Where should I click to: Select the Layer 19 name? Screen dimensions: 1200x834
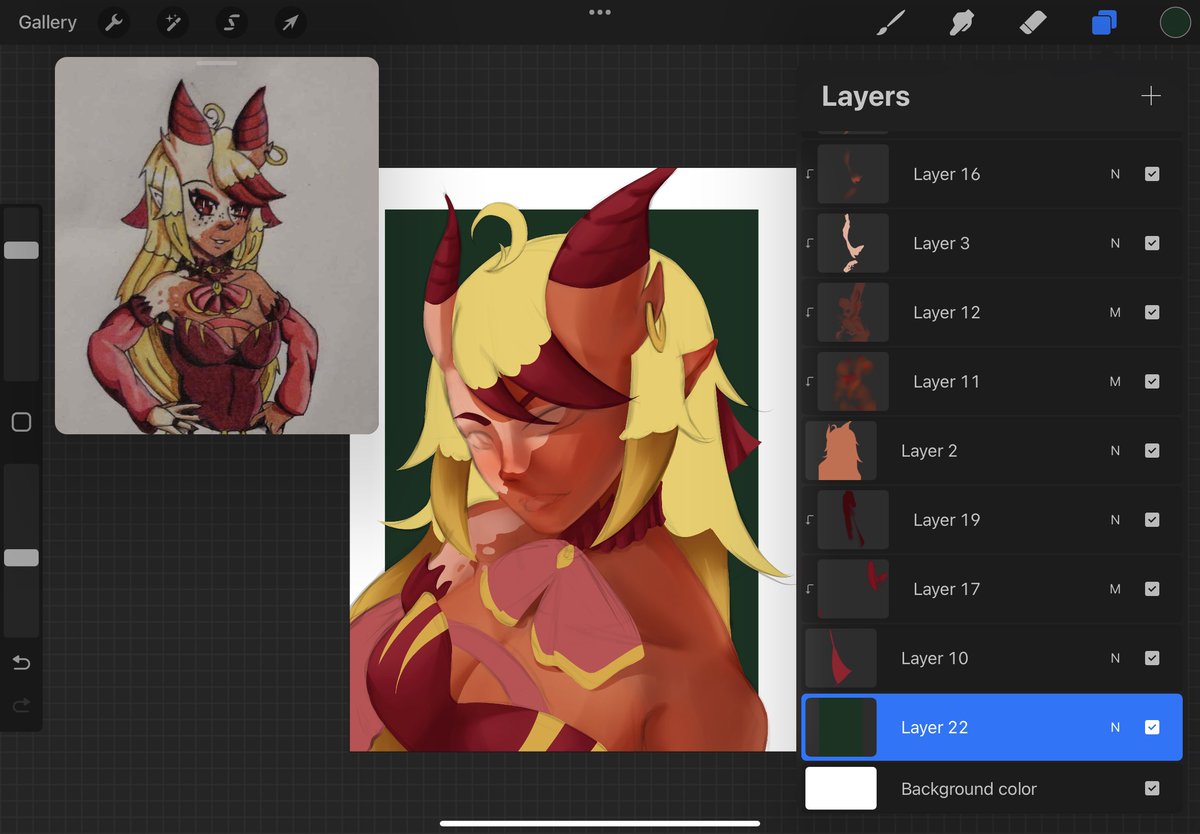coord(946,520)
